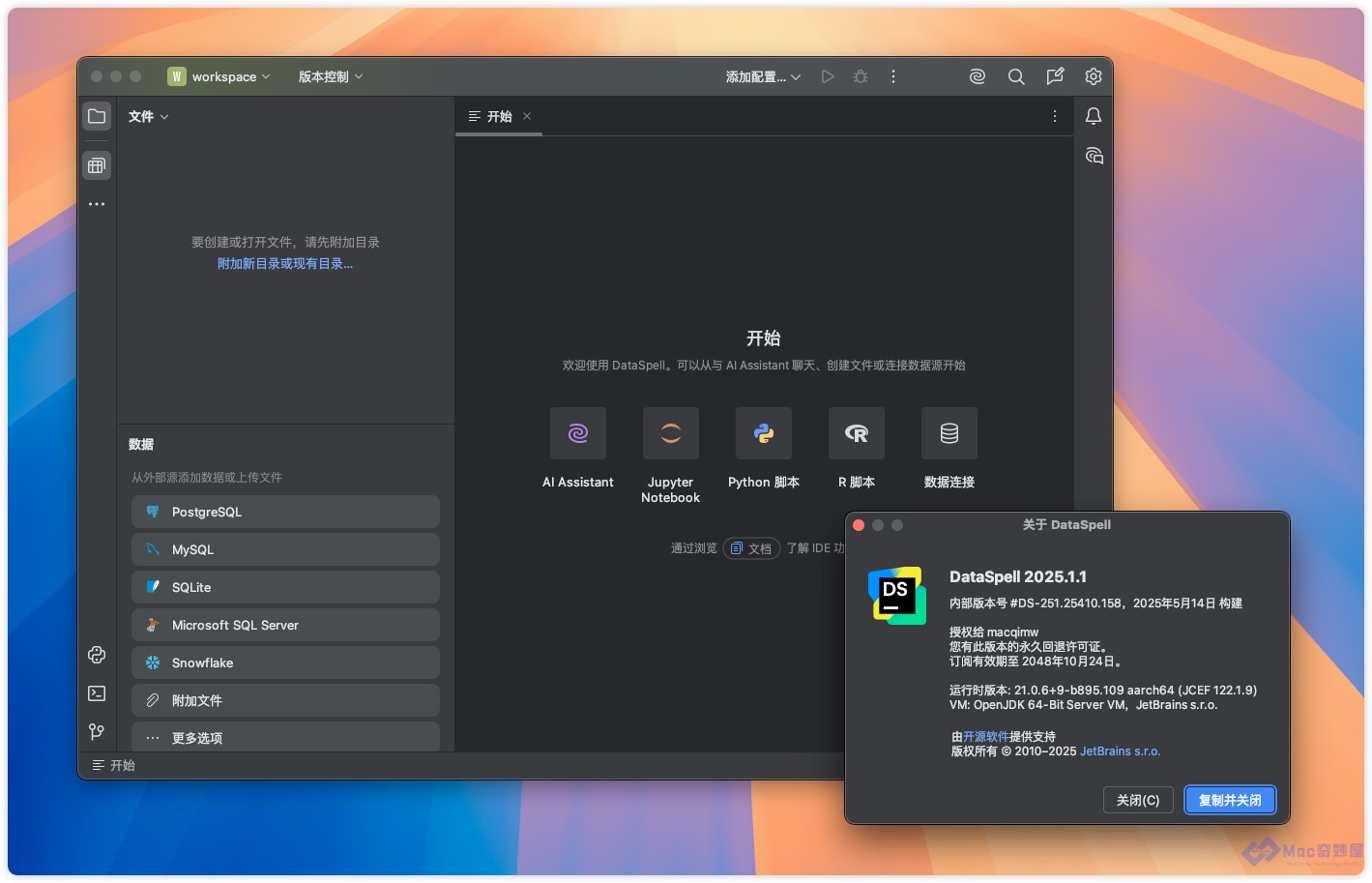Click the Python script start tile
This screenshot has width=1372, height=883.
764,433
